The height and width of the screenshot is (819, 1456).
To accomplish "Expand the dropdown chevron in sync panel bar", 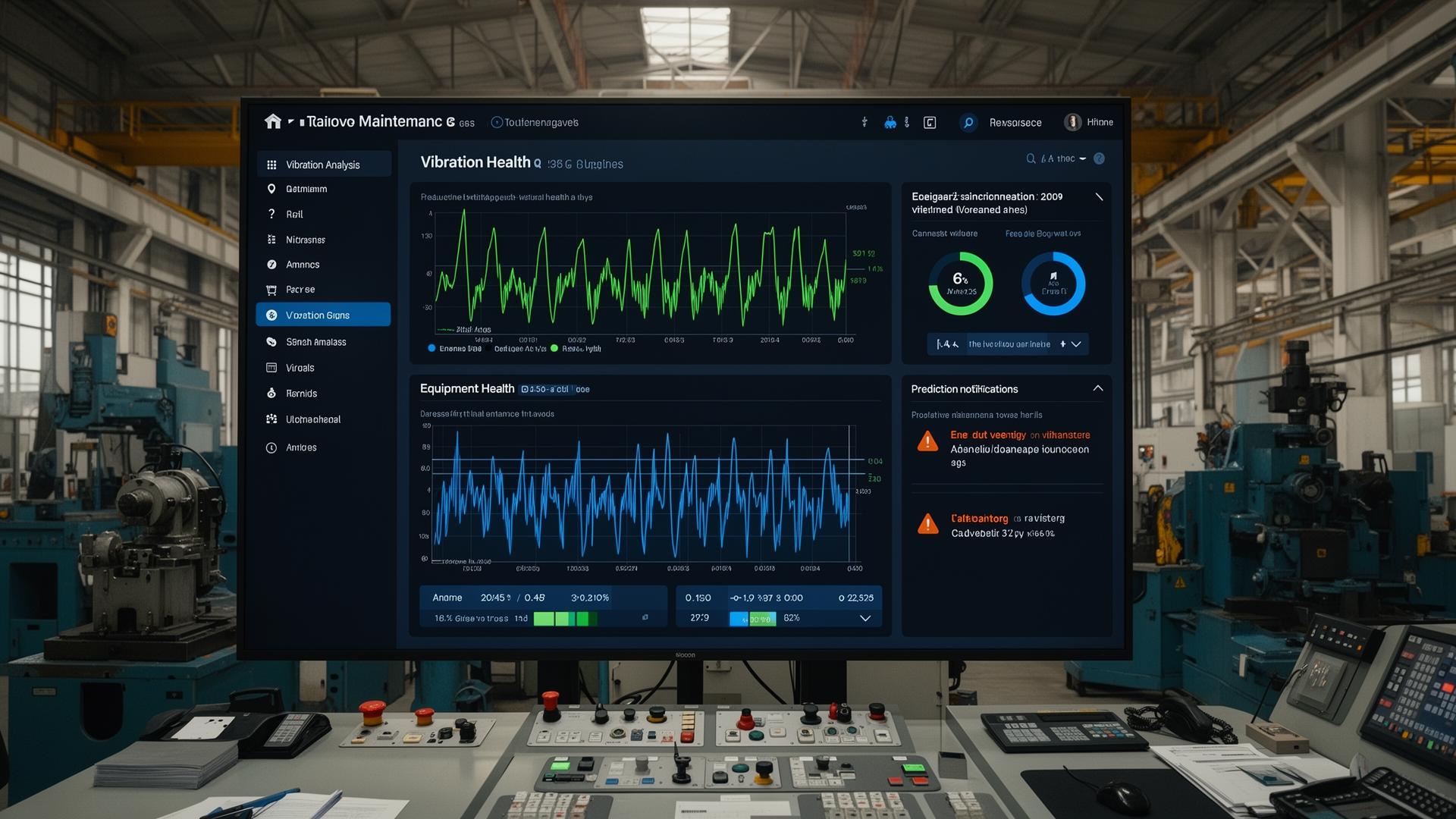I will [x=1076, y=344].
